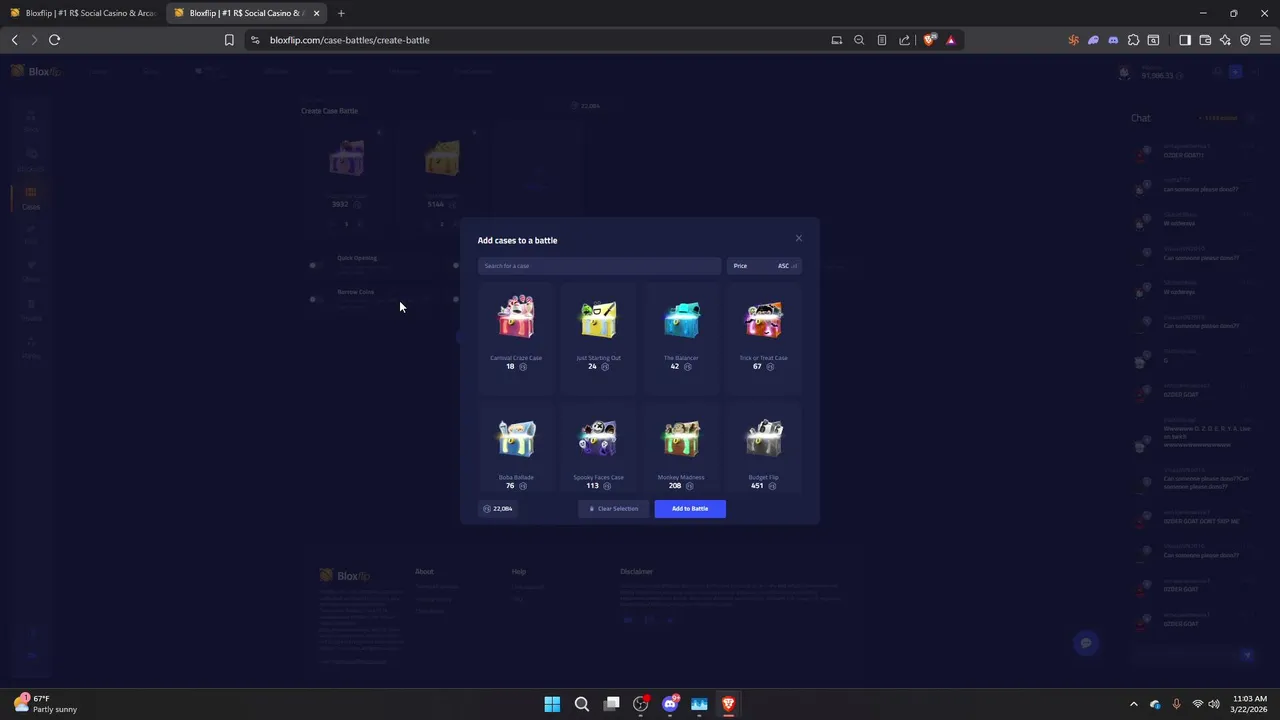Select the Boba Ballade case
Screen dimensions: 1280x720
[x=516, y=438]
